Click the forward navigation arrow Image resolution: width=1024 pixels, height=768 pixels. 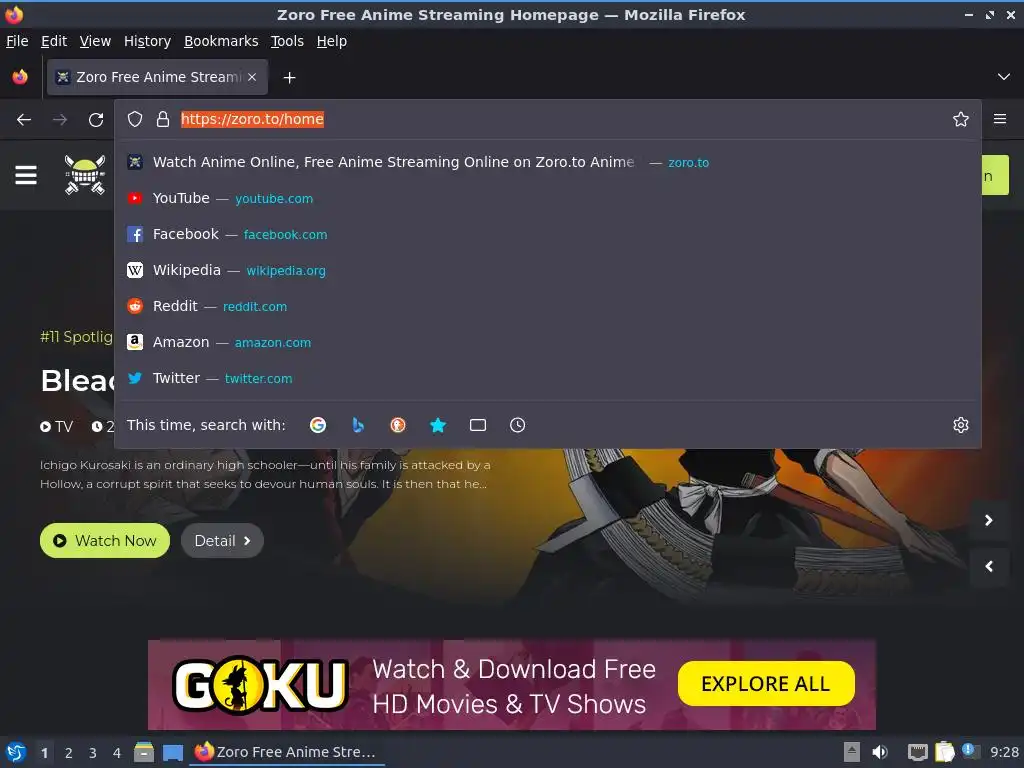pyautogui.click(x=60, y=120)
